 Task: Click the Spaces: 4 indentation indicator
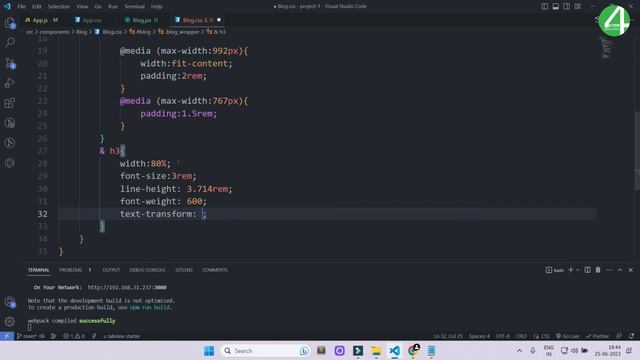click(x=479, y=336)
